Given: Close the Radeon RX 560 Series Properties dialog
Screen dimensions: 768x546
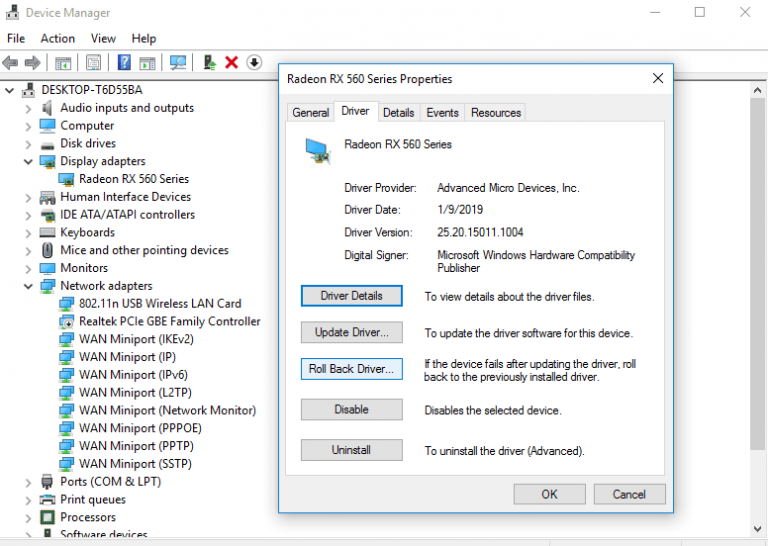Looking at the screenshot, I should click(658, 78).
